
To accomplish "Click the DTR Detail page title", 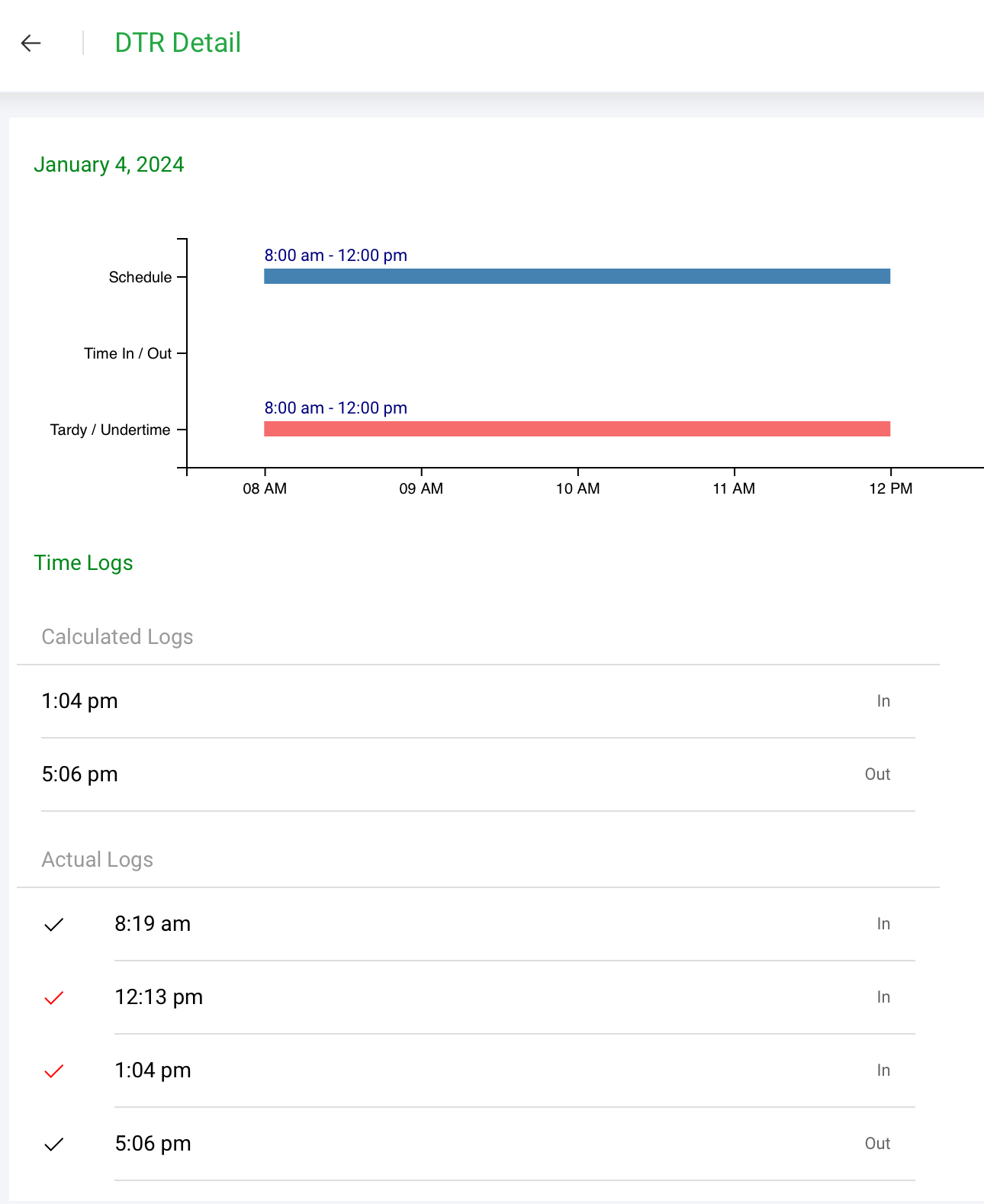I will click(x=178, y=43).
